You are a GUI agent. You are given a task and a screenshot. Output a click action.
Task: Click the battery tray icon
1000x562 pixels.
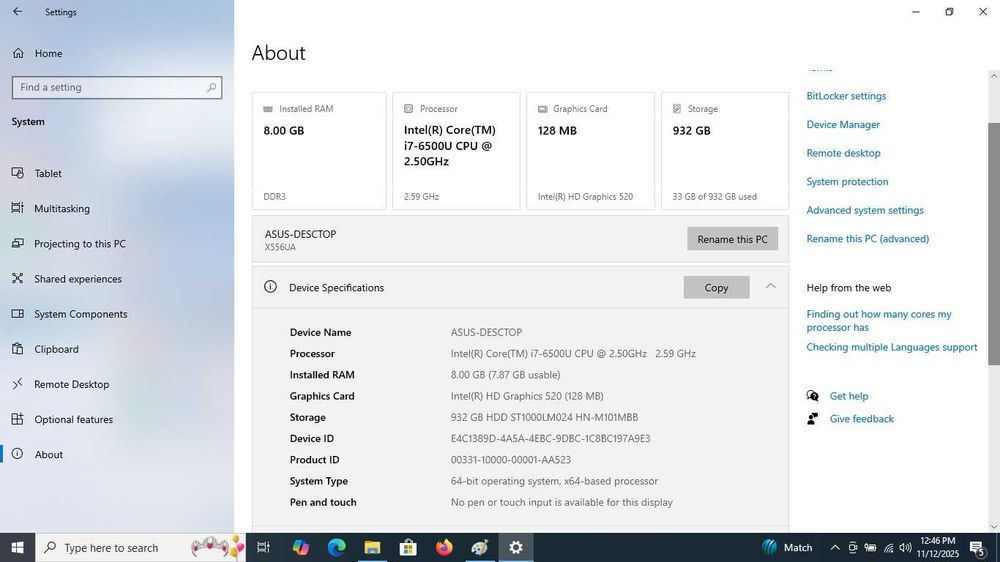tap(871, 547)
